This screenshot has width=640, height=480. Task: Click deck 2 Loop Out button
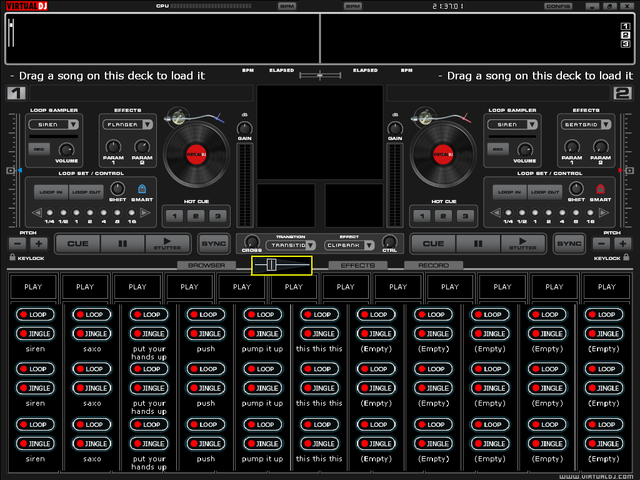(x=545, y=192)
